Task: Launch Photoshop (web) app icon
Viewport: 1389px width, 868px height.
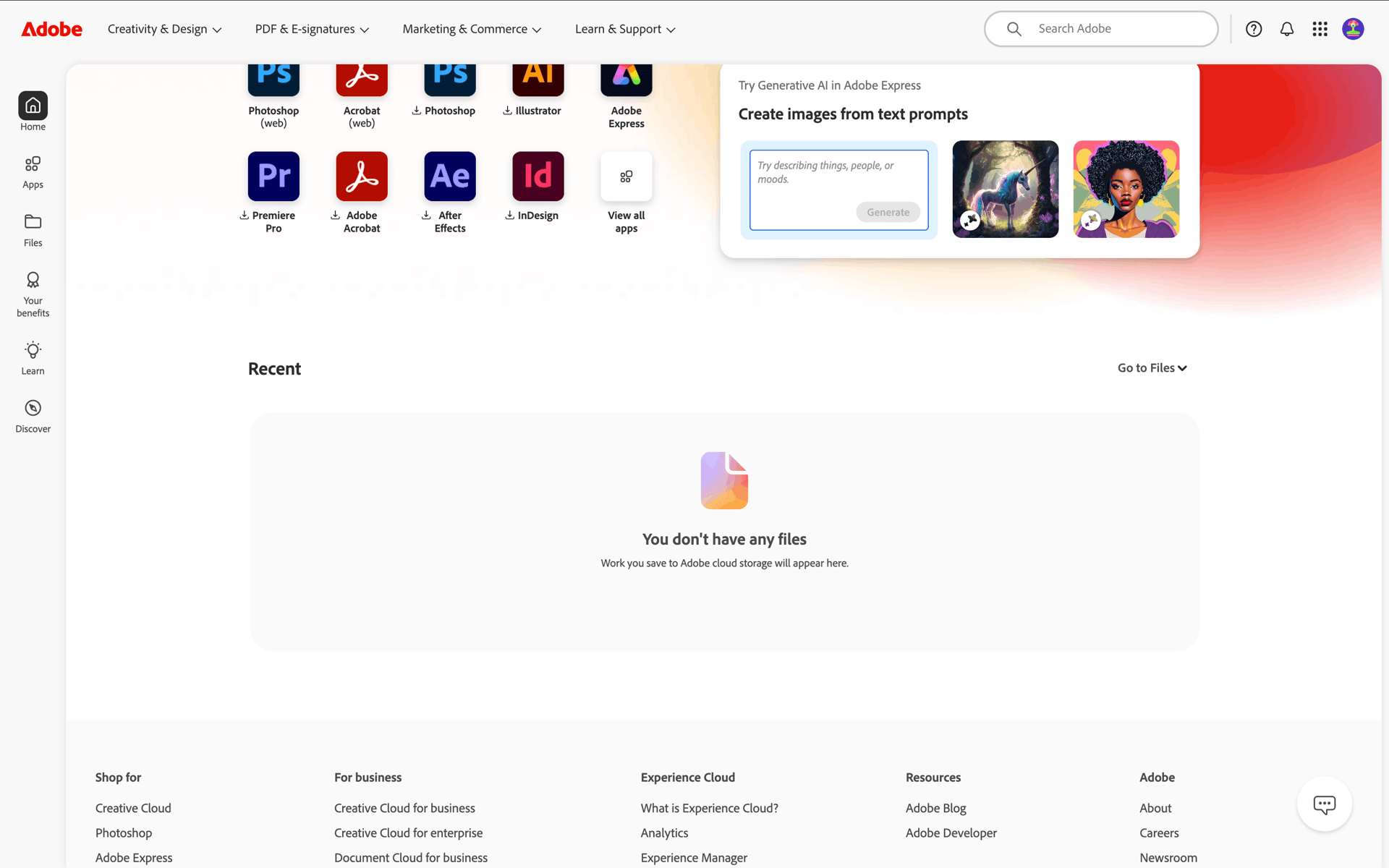Action: click(273, 80)
